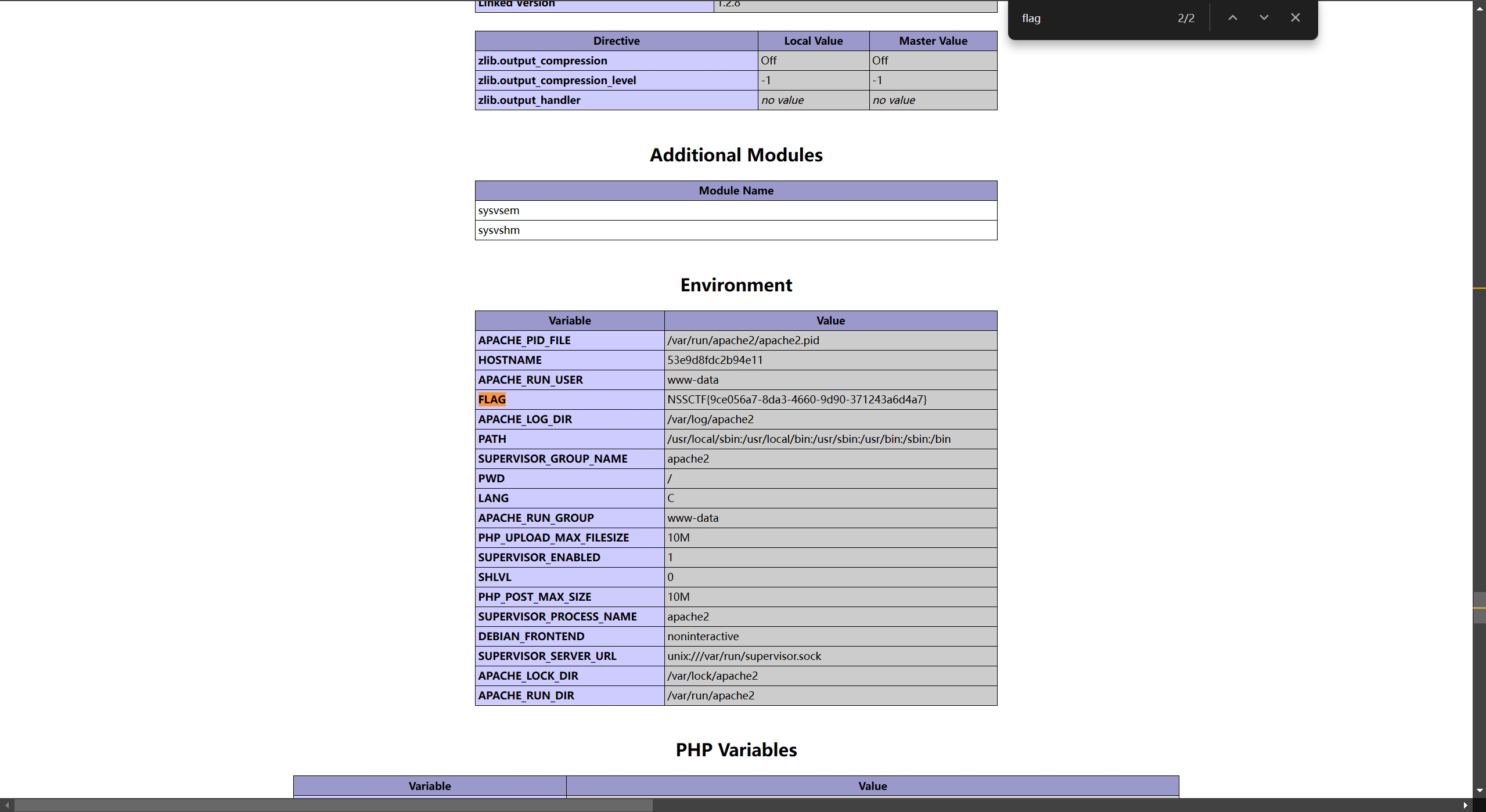This screenshot has height=812, width=1486.
Task: Click zlib.output_handler directive
Action: [529, 100]
